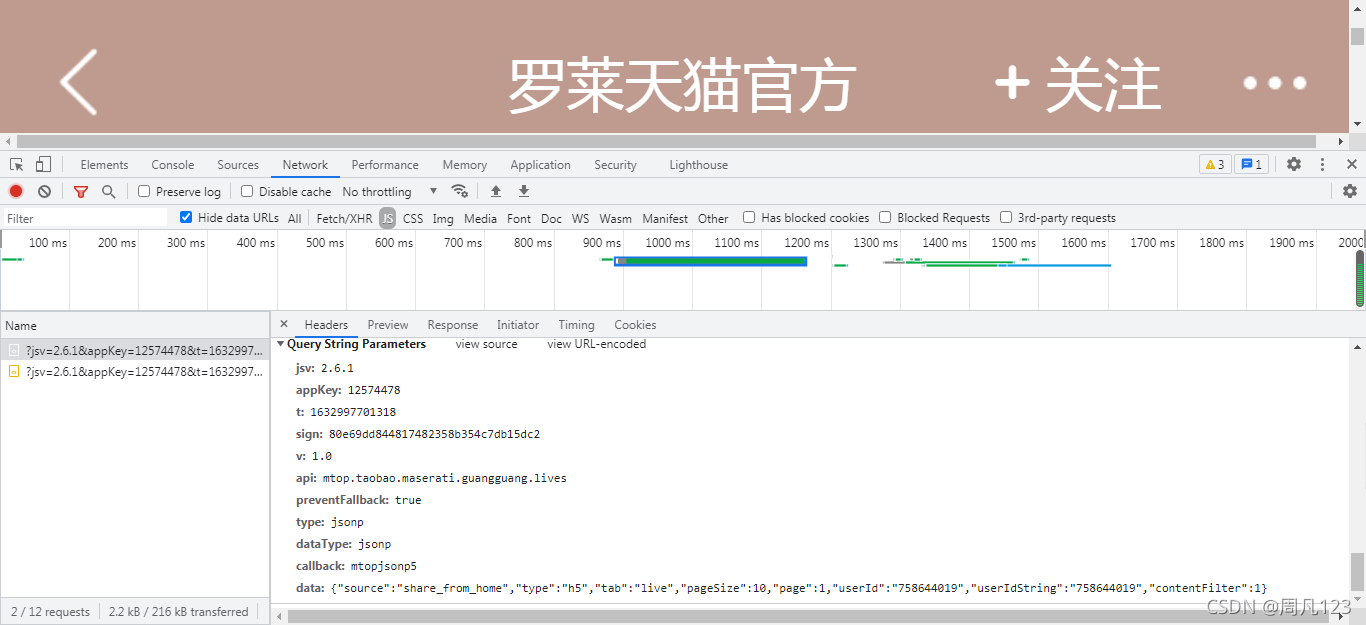1366x625 pixels.
Task: Tap the back arrow on the page header
Action: pos(79,81)
